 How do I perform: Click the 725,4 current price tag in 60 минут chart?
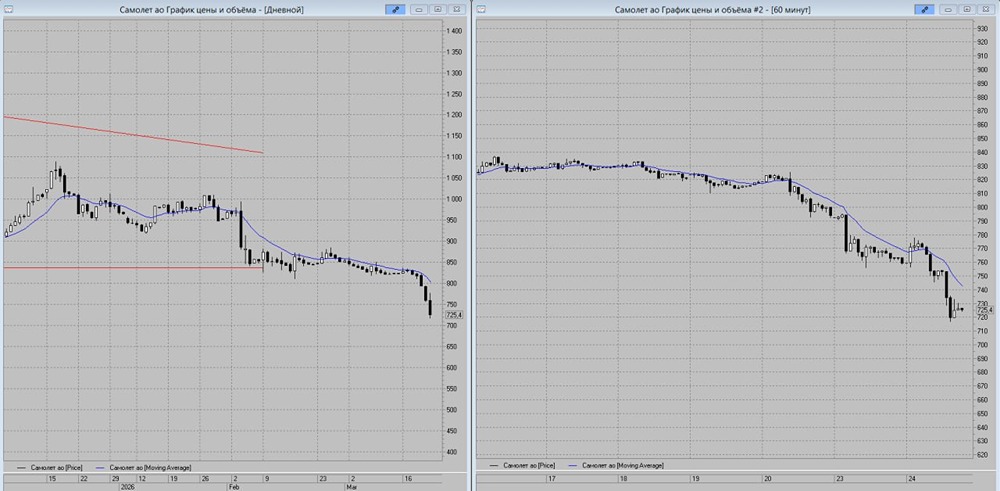pos(985,309)
